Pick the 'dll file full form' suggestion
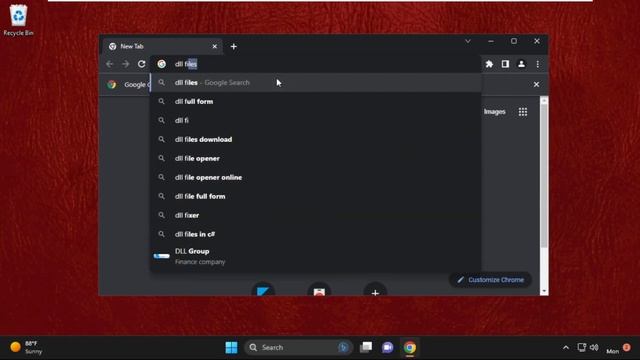The image size is (640, 360). [x=316, y=196]
